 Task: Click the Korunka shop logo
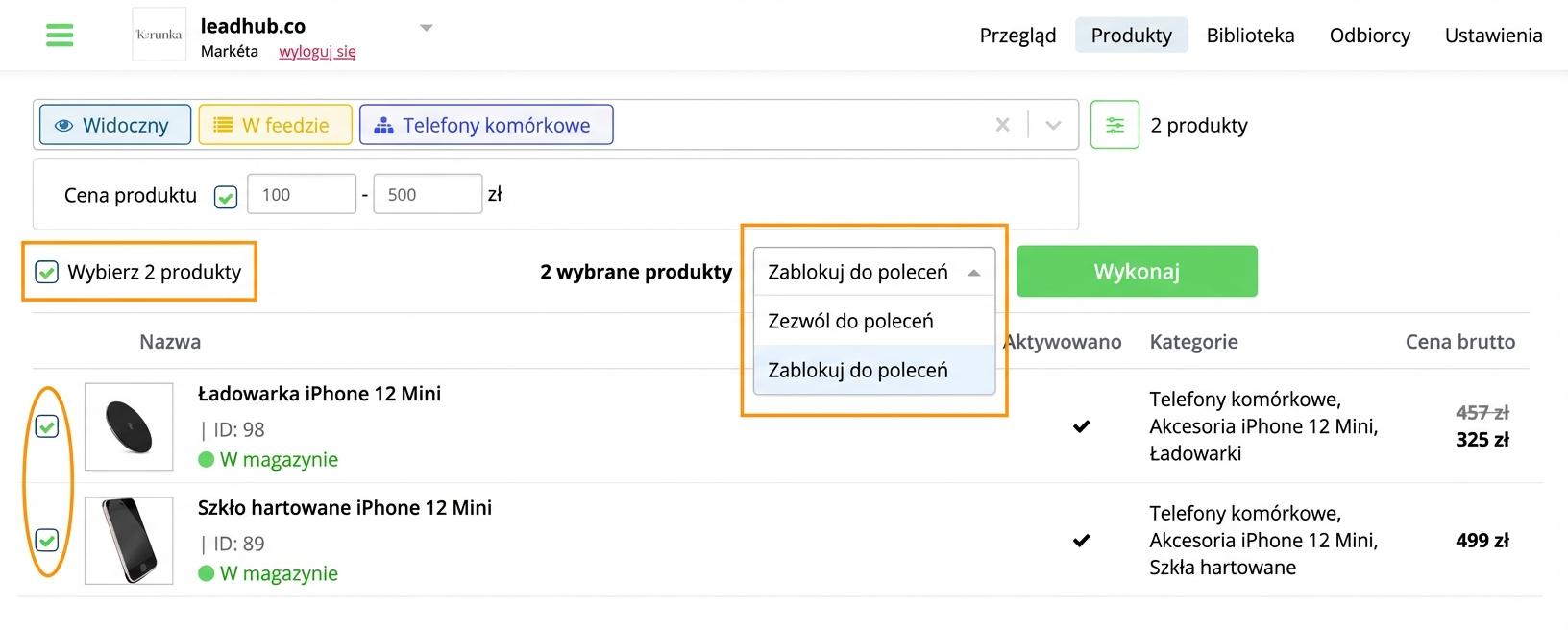[x=159, y=35]
